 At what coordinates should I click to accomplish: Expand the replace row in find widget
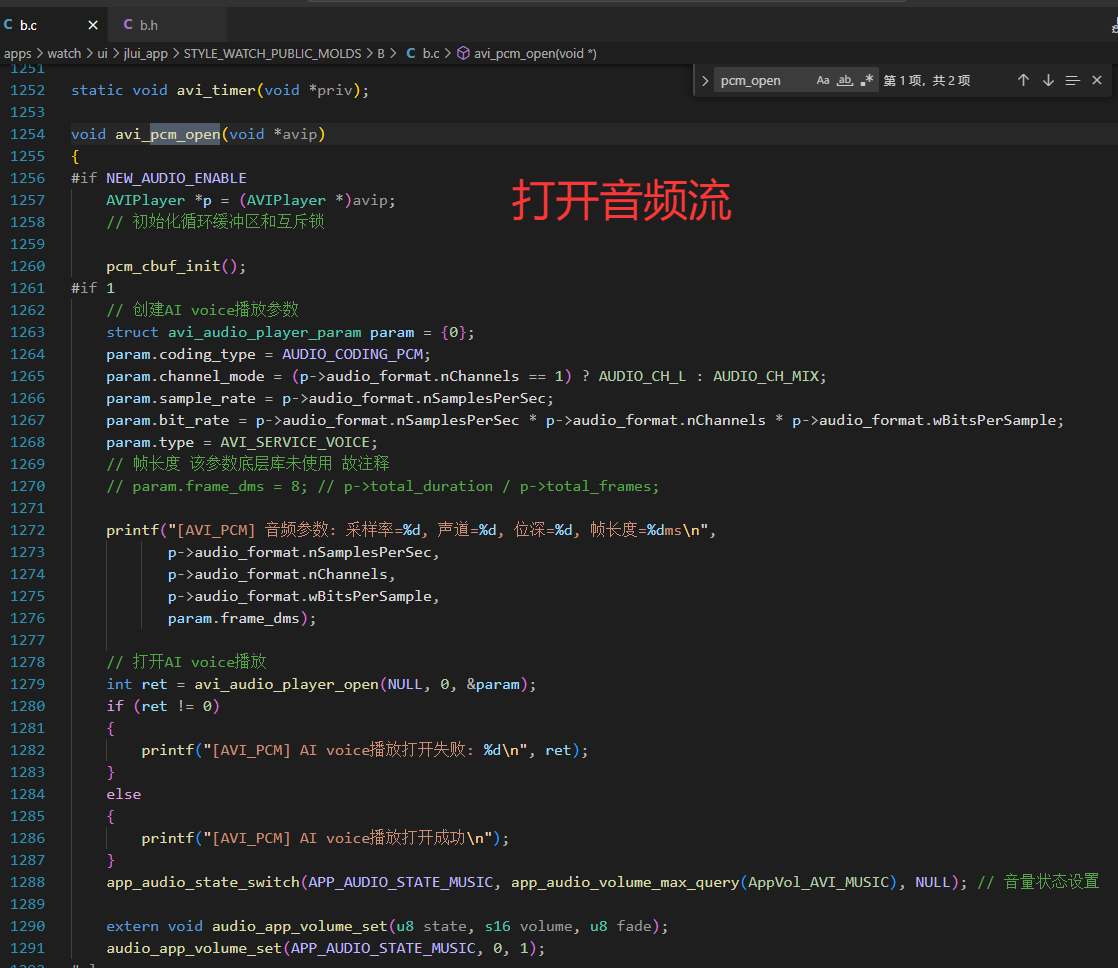click(x=704, y=81)
